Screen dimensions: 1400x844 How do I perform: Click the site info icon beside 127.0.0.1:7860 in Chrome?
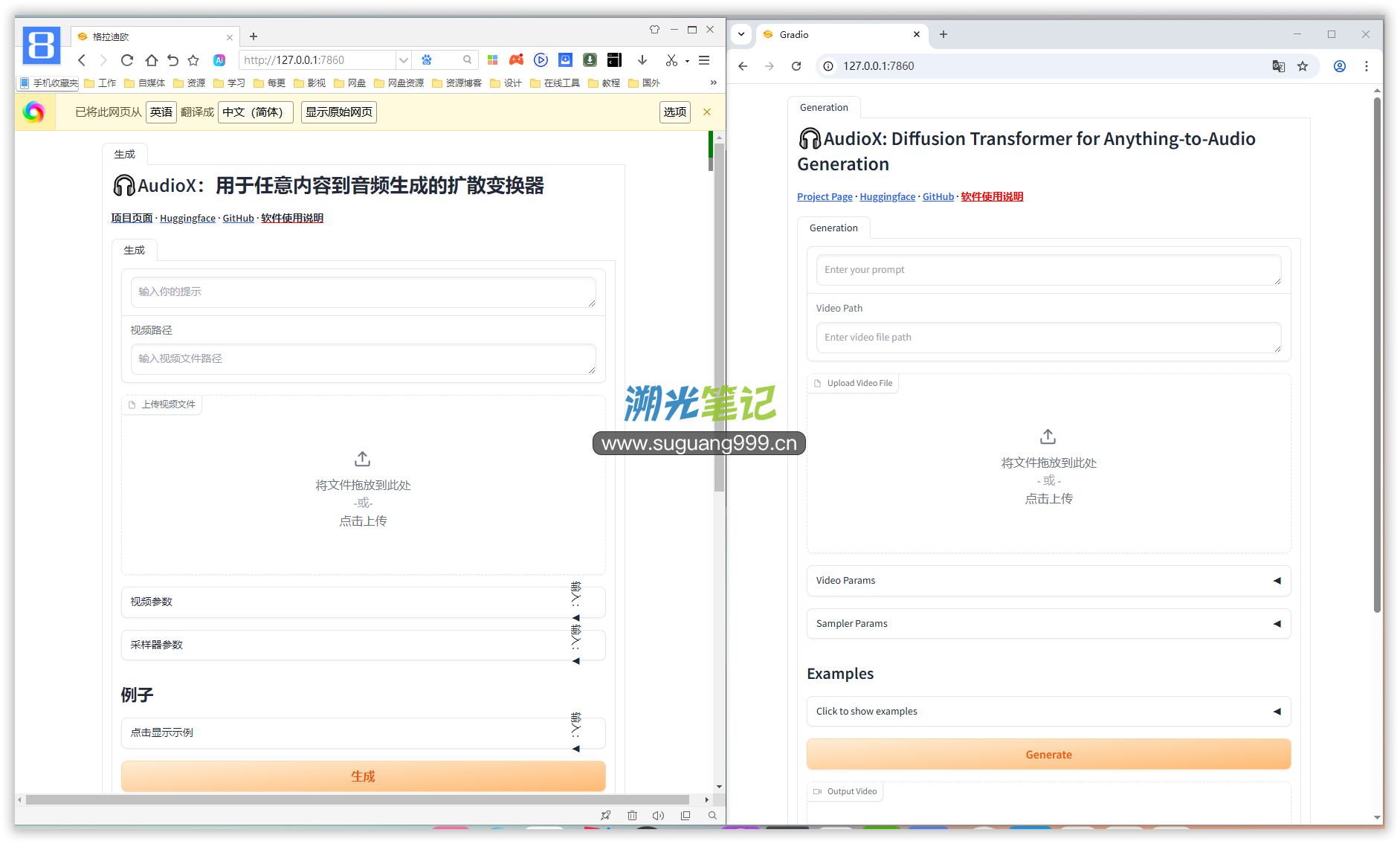click(828, 66)
